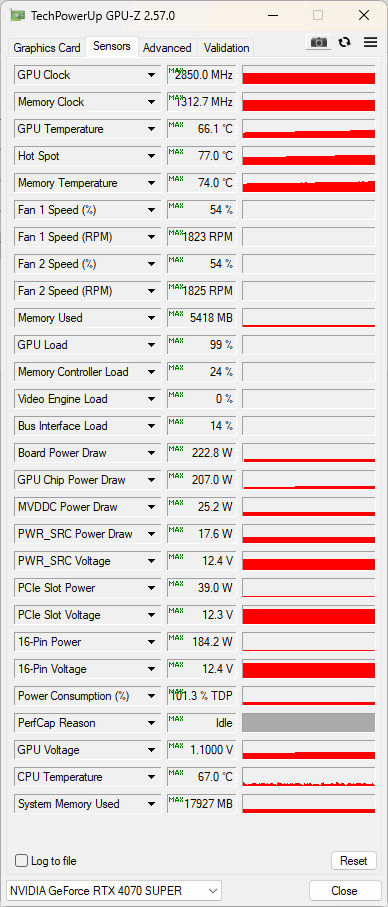The image size is (388, 907).
Task: Expand the Fan 2 Speed (RPM) dropdown
Action: tap(151, 291)
